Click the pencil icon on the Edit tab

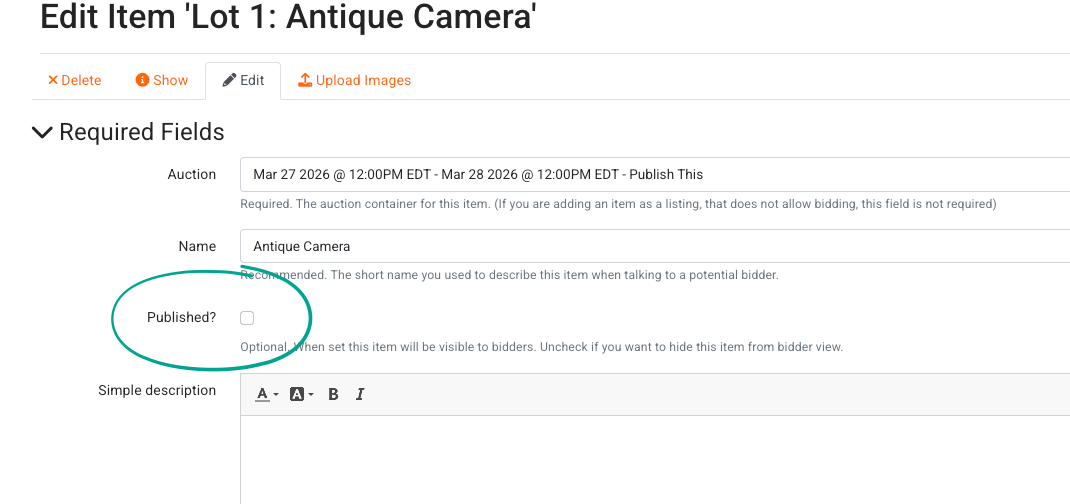pyautogui.click(x=229, y=80)
